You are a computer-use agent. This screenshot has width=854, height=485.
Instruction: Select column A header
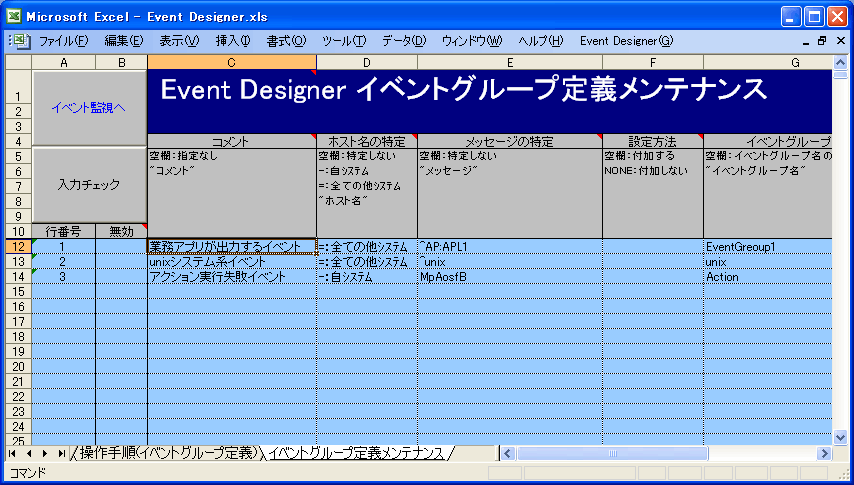click(64, 62)
